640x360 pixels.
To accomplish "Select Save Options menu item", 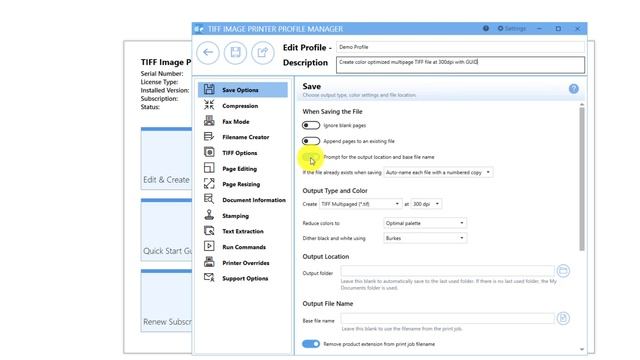I will click(x=243, y=90).
